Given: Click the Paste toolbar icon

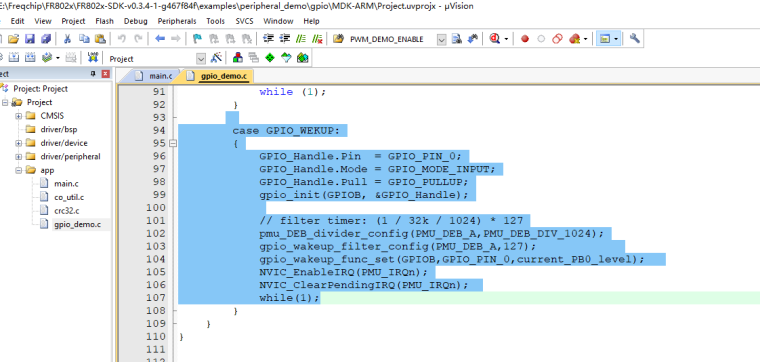Looking at the screenshot, I should click(100, 39).
